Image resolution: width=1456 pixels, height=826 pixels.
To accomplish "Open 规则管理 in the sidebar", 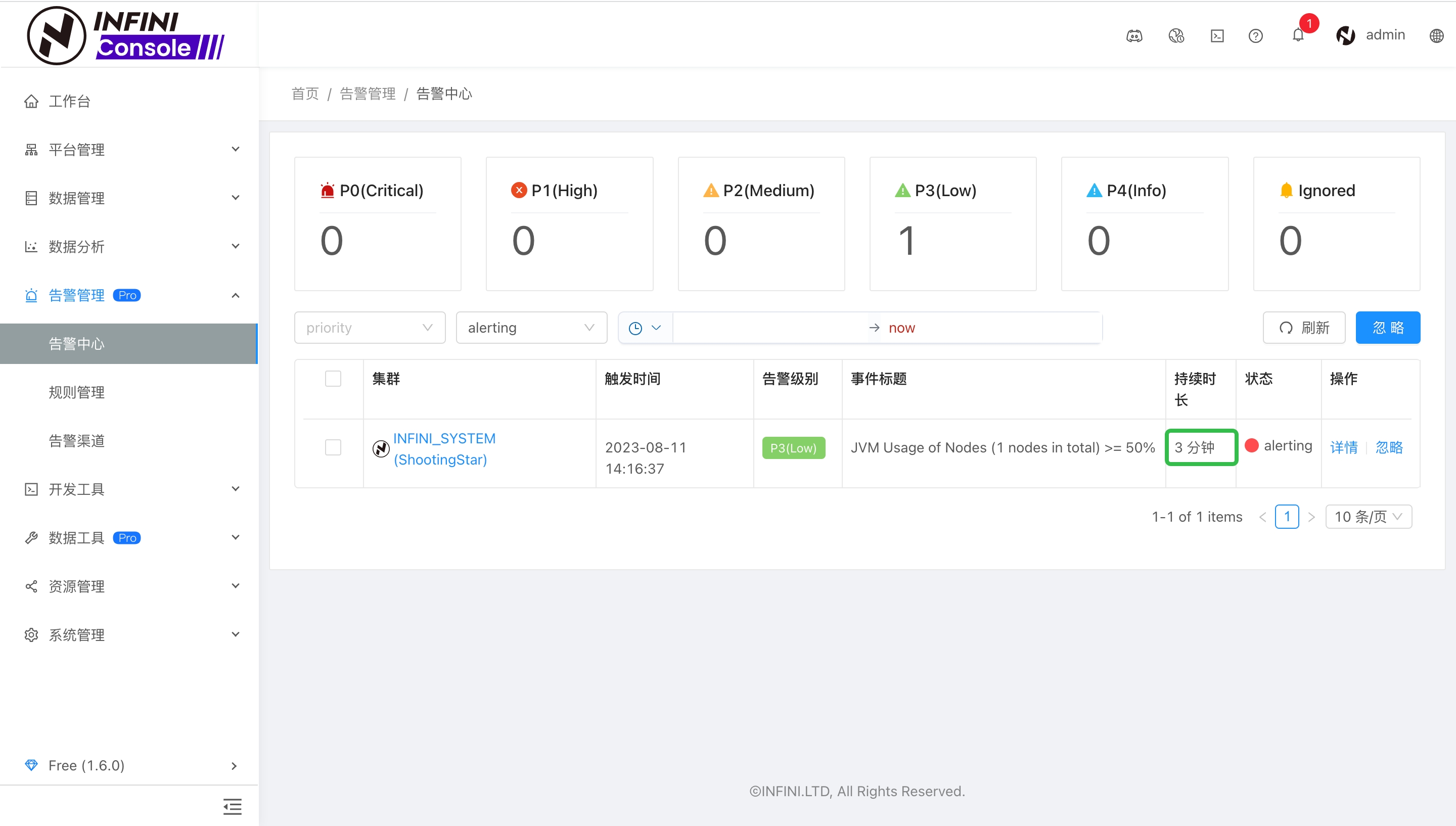I will [x=76, y=392].
